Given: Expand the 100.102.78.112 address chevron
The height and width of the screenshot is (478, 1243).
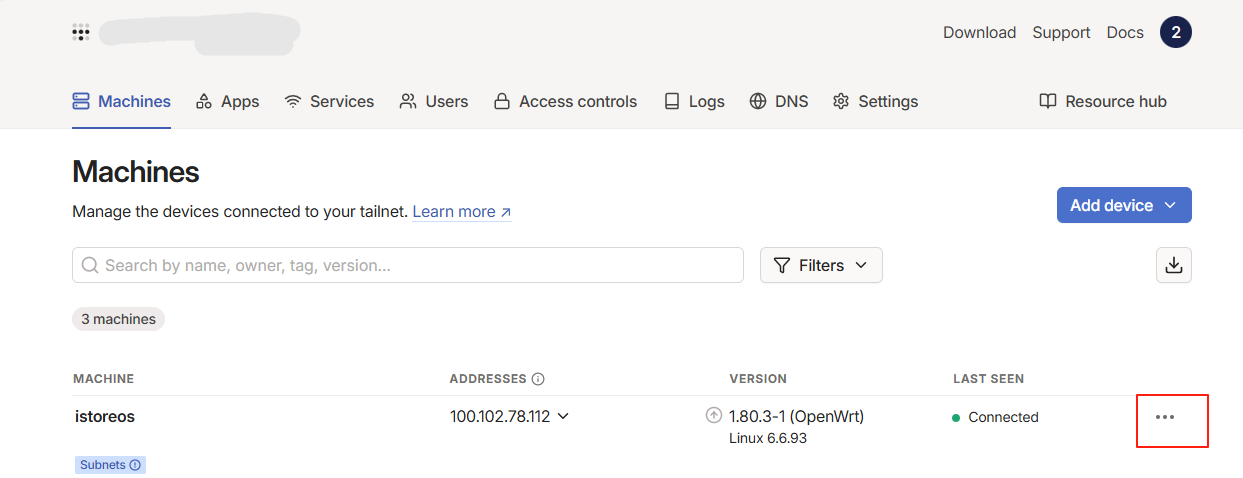Looking at the screenshot, I should pyautogui.click(x=563, y=416).
